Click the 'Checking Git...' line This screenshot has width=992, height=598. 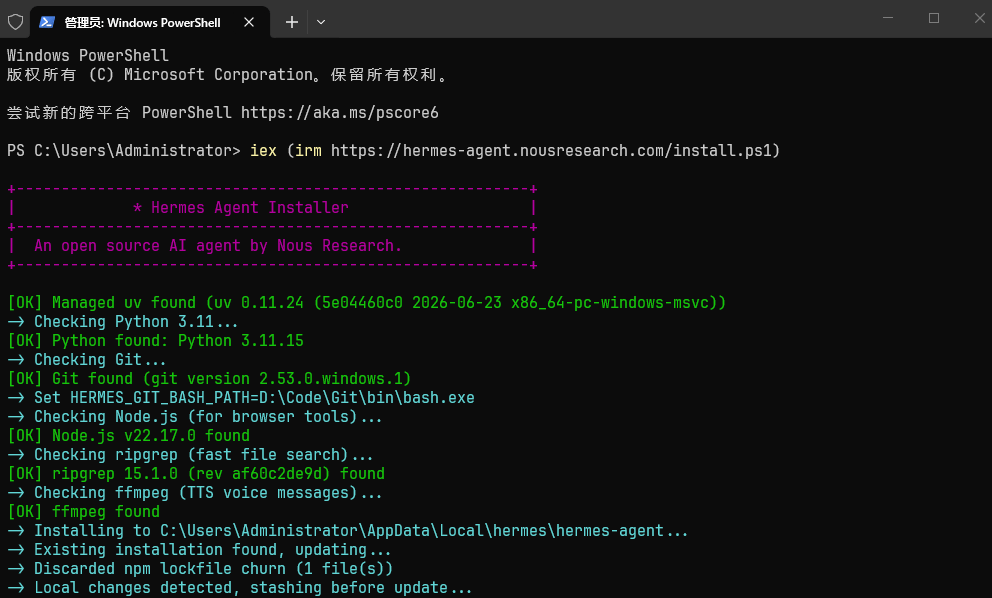coord(87,359)
